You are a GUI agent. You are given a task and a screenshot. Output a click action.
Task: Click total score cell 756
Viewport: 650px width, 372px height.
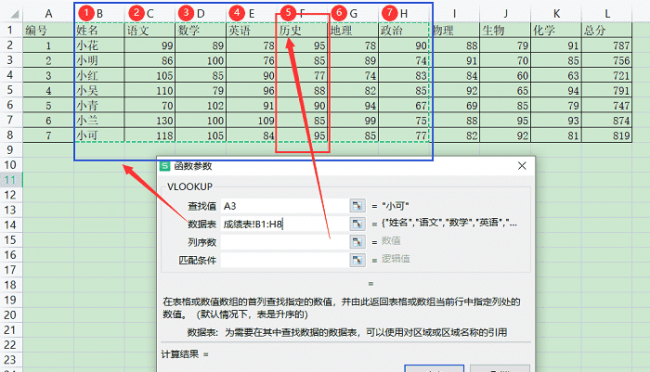[x=607, y=61]
